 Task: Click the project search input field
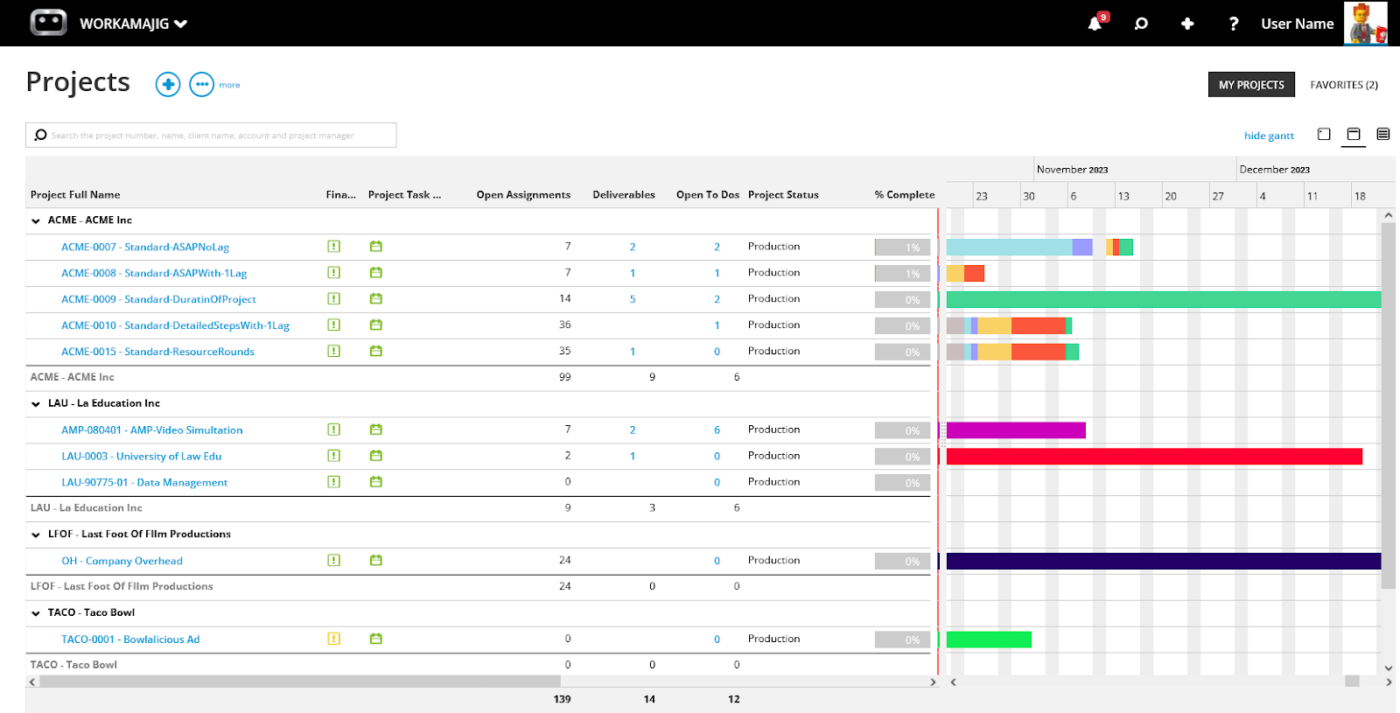click(212, 135)
